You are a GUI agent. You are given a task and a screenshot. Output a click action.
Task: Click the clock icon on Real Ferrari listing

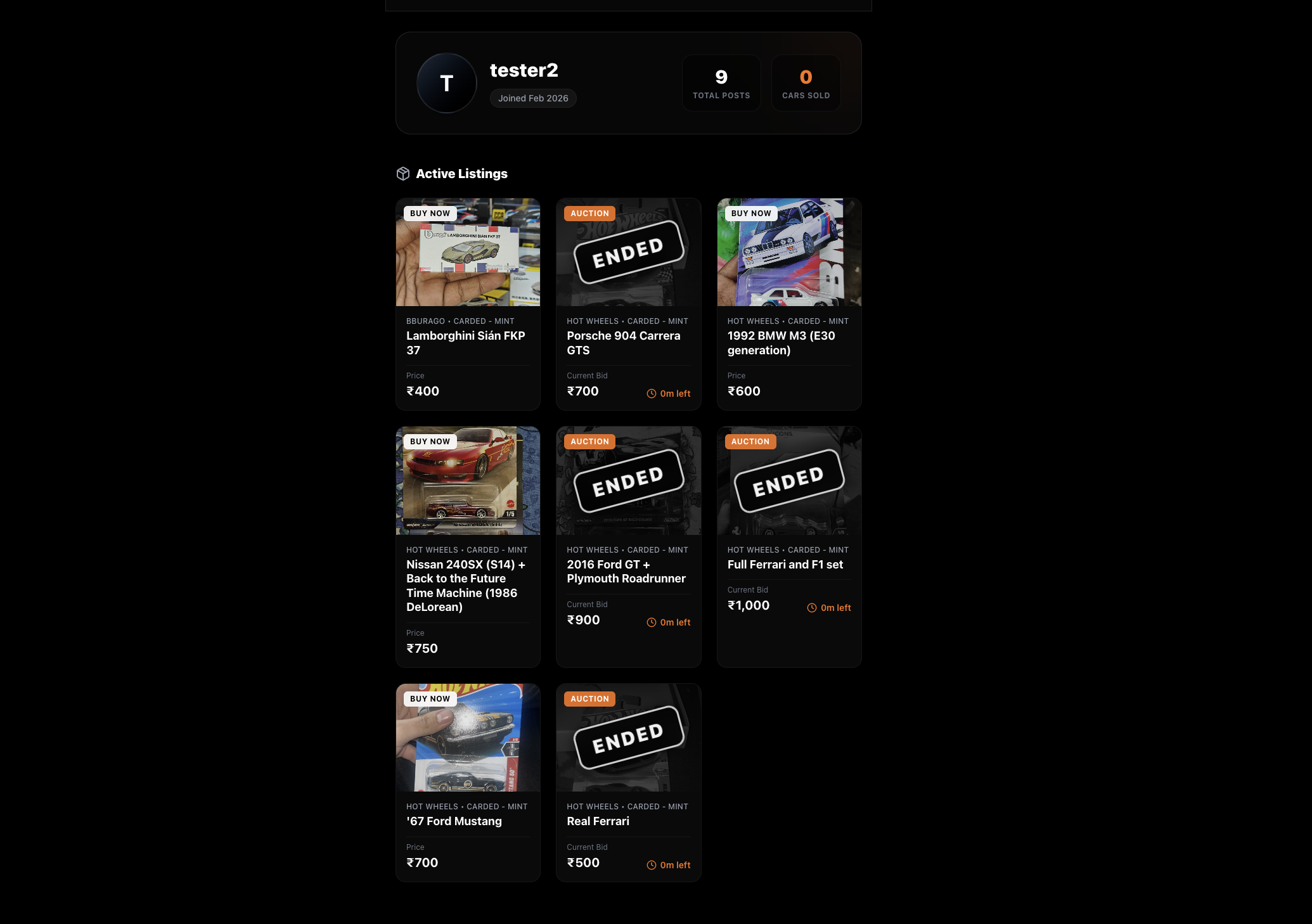point(652,865)
